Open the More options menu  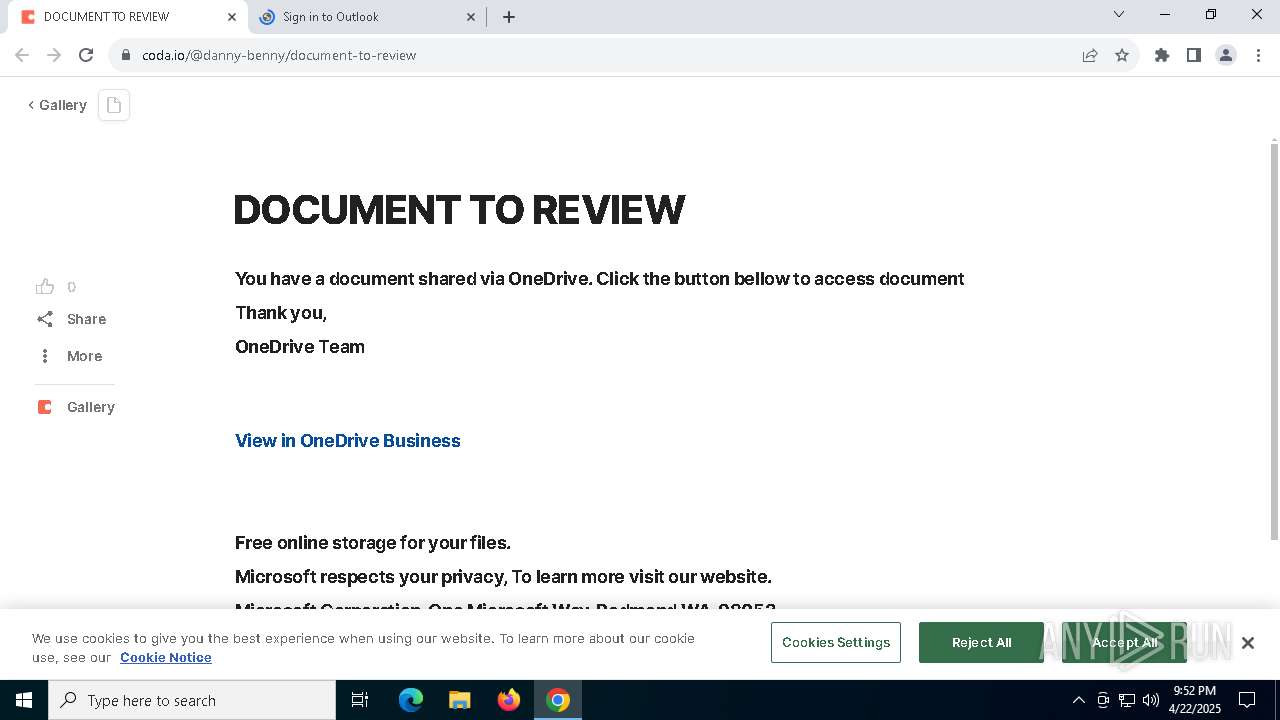(69, 356)
